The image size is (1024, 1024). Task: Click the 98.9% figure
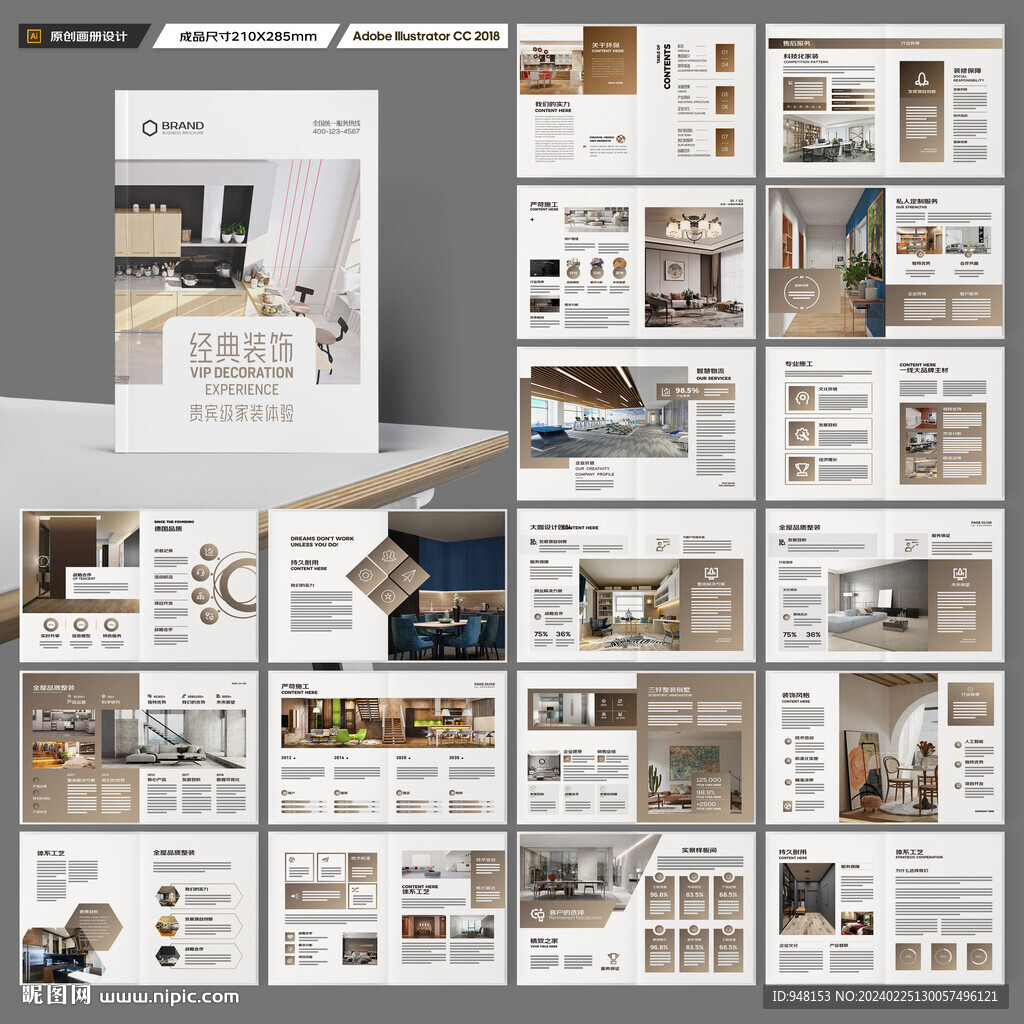point(705,792)
